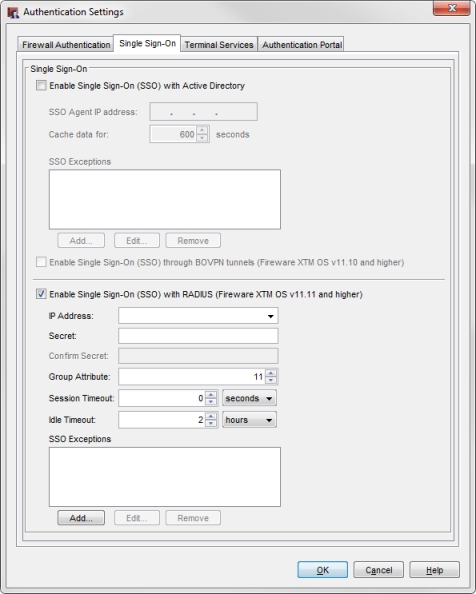
Task: Uncheck Enable SSO with RADIUS checkbox
Action: 41,294
